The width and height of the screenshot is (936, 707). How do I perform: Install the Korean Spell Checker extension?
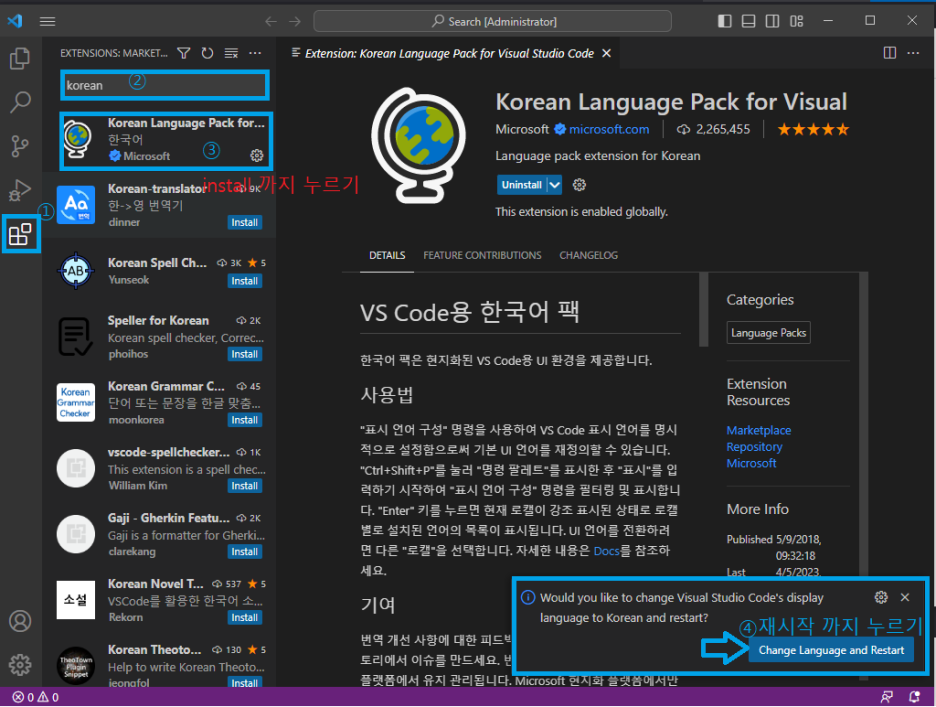(245, 281)
